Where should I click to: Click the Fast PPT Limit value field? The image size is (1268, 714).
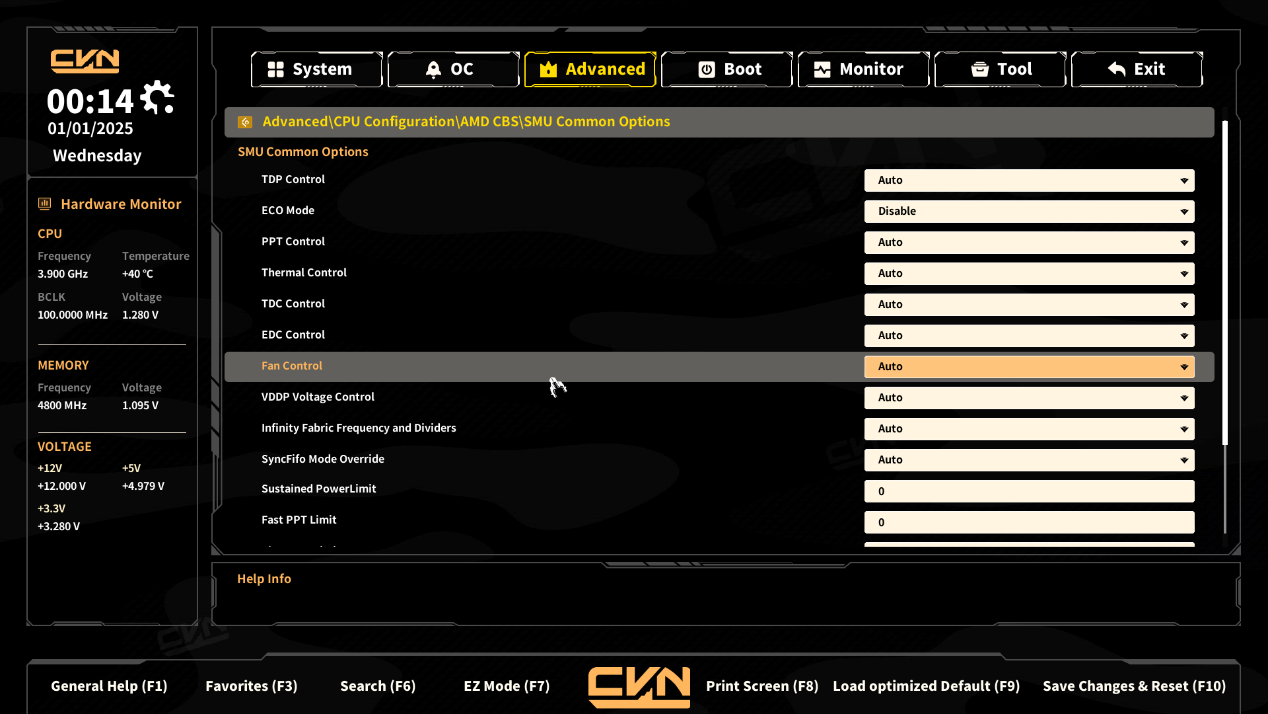(x=1029, y=522)
